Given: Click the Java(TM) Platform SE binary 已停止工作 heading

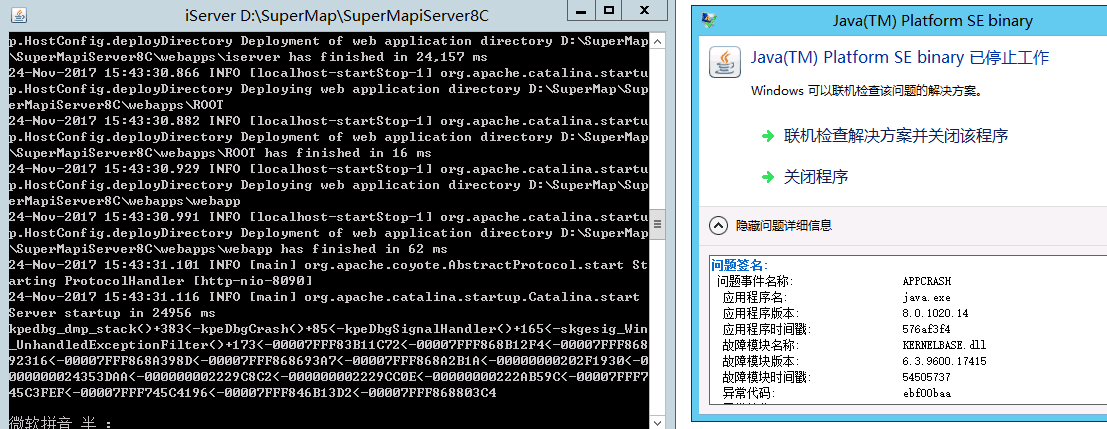Looking at the screenshot, I should [899, 58].
